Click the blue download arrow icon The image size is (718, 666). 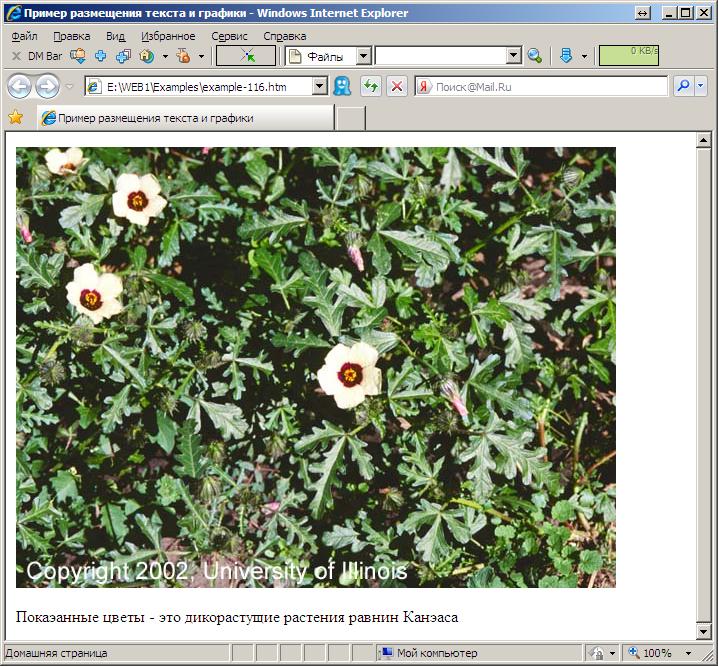566,56
